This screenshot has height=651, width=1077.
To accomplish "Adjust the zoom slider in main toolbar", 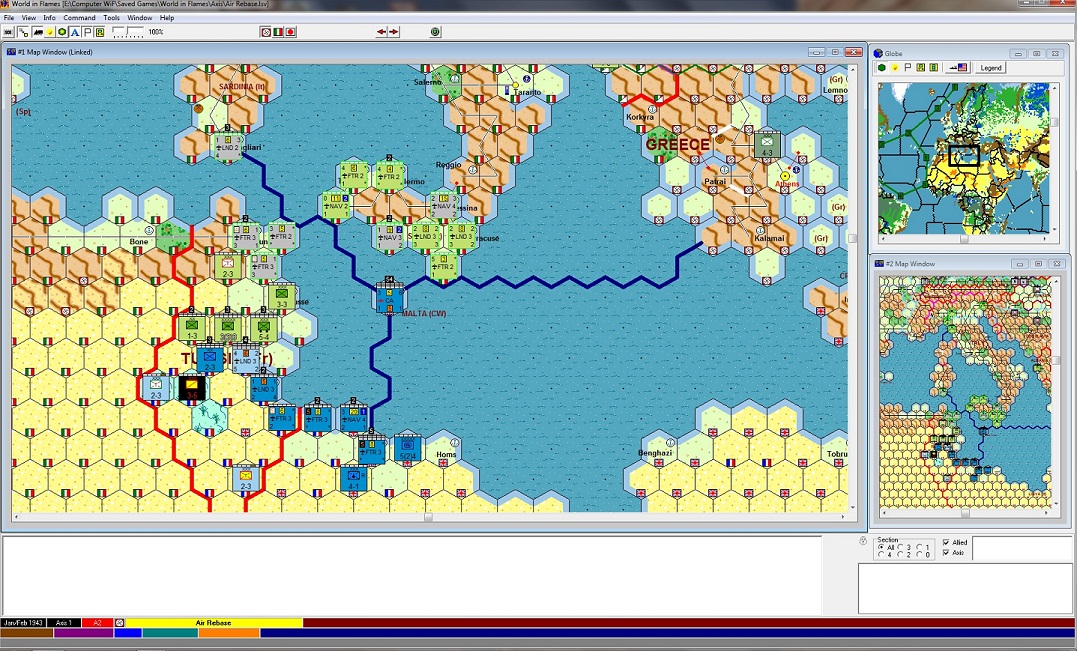I will pos(128,32).
